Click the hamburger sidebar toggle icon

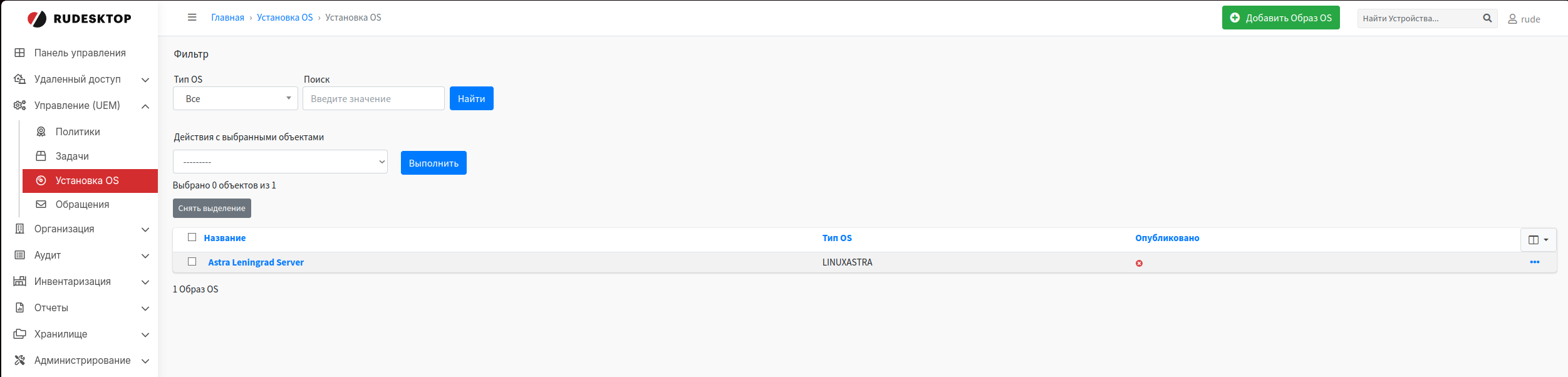192,18
